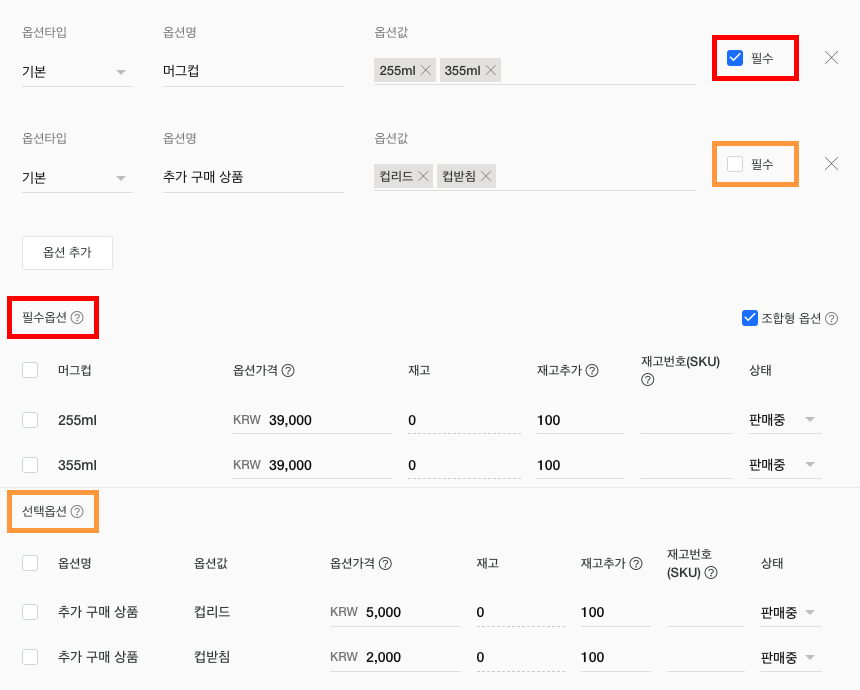
Task: Remove the 컵리드 option value tag
Action: pos(424,176)
